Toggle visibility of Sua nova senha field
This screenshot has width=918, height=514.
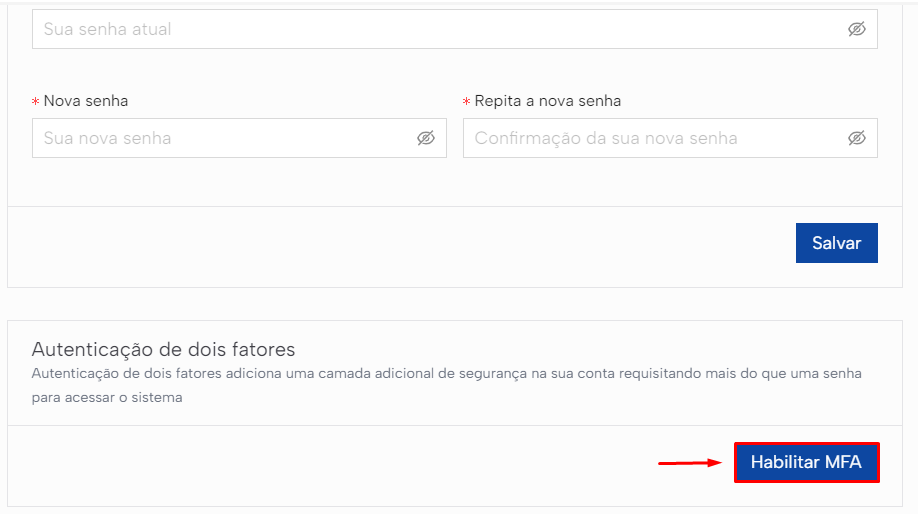426,138
